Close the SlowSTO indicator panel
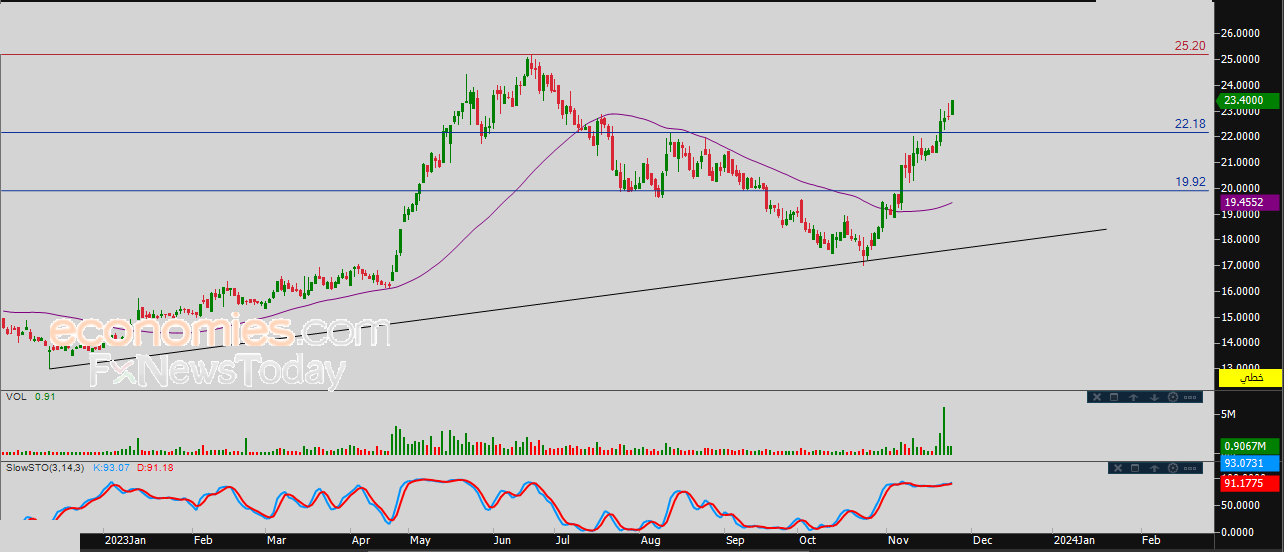Image resolution: width=1284 pixels, height=552 pixels. pyautogui.click(x=1118, y=468)
